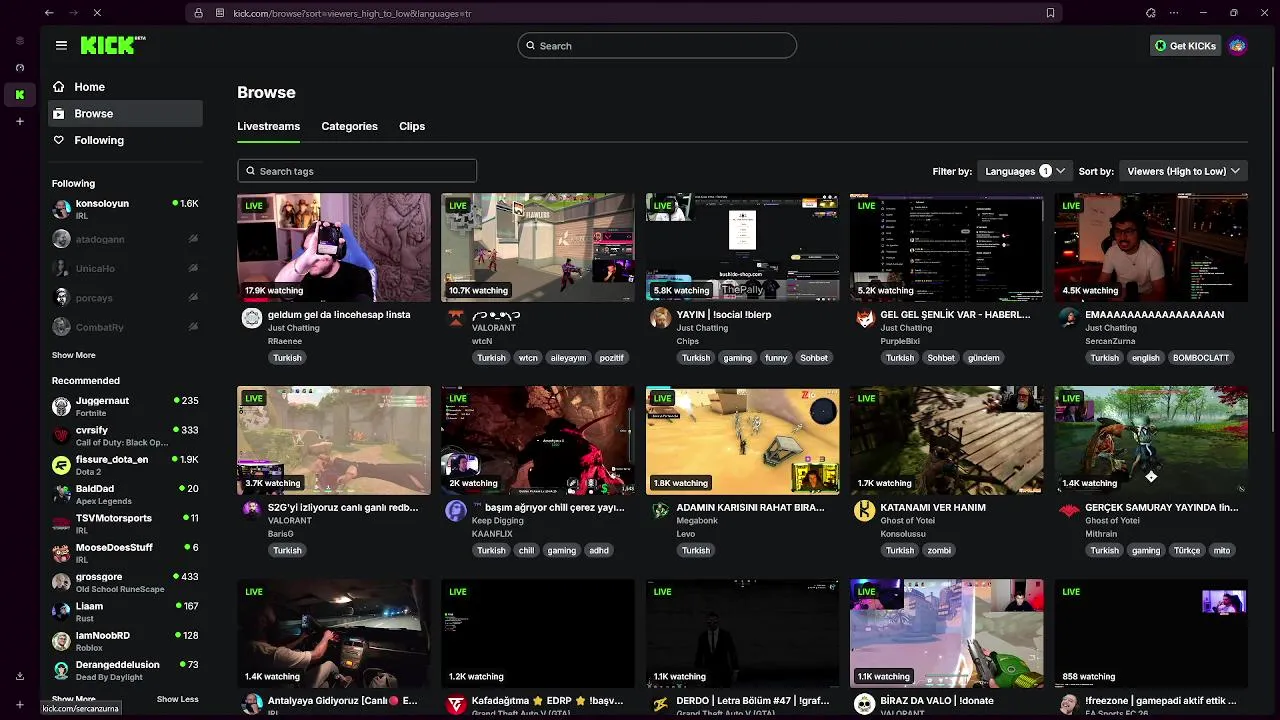Click the Get KICKs button
The image size is (1280, 720).
(x=1185, y=45)
